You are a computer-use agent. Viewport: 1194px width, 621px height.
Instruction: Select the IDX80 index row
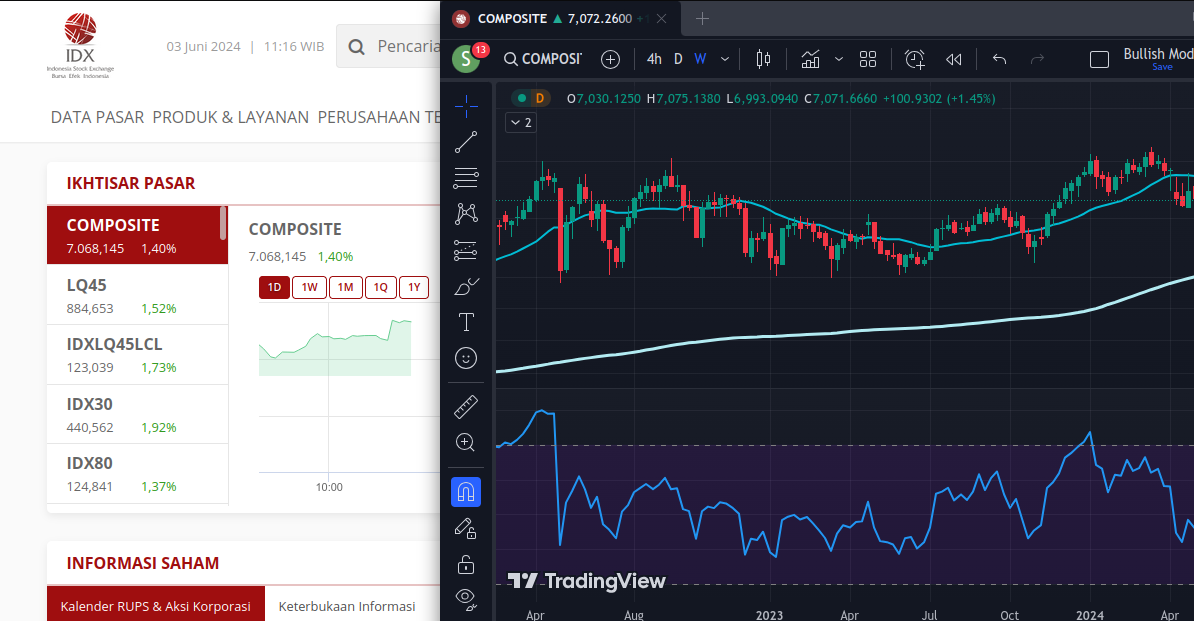(x=137, y=473)
